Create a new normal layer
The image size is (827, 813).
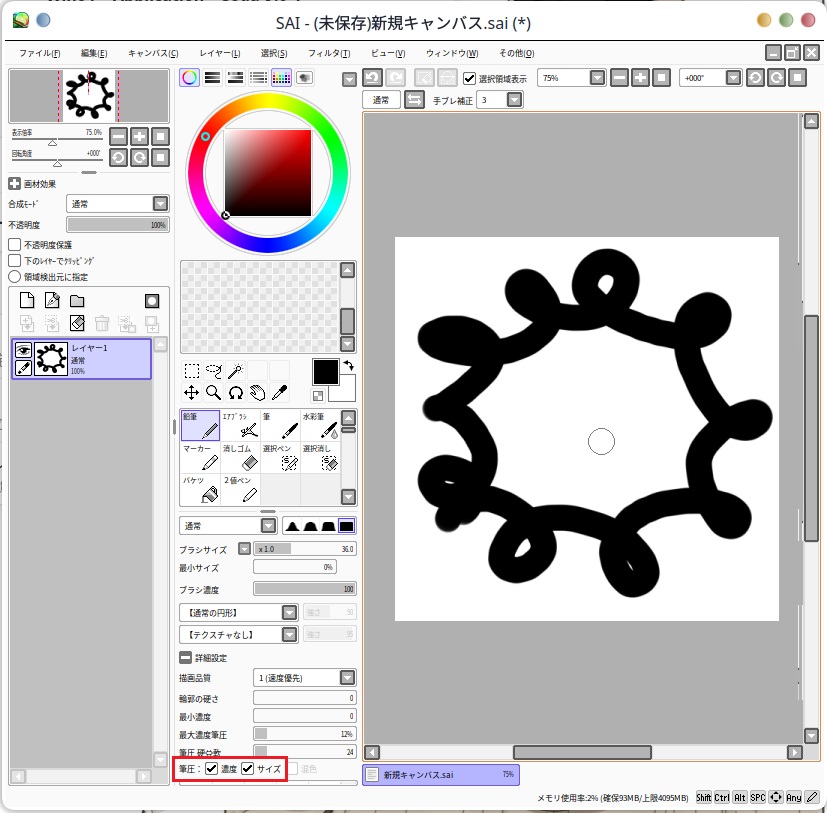[x=28, y=301]
